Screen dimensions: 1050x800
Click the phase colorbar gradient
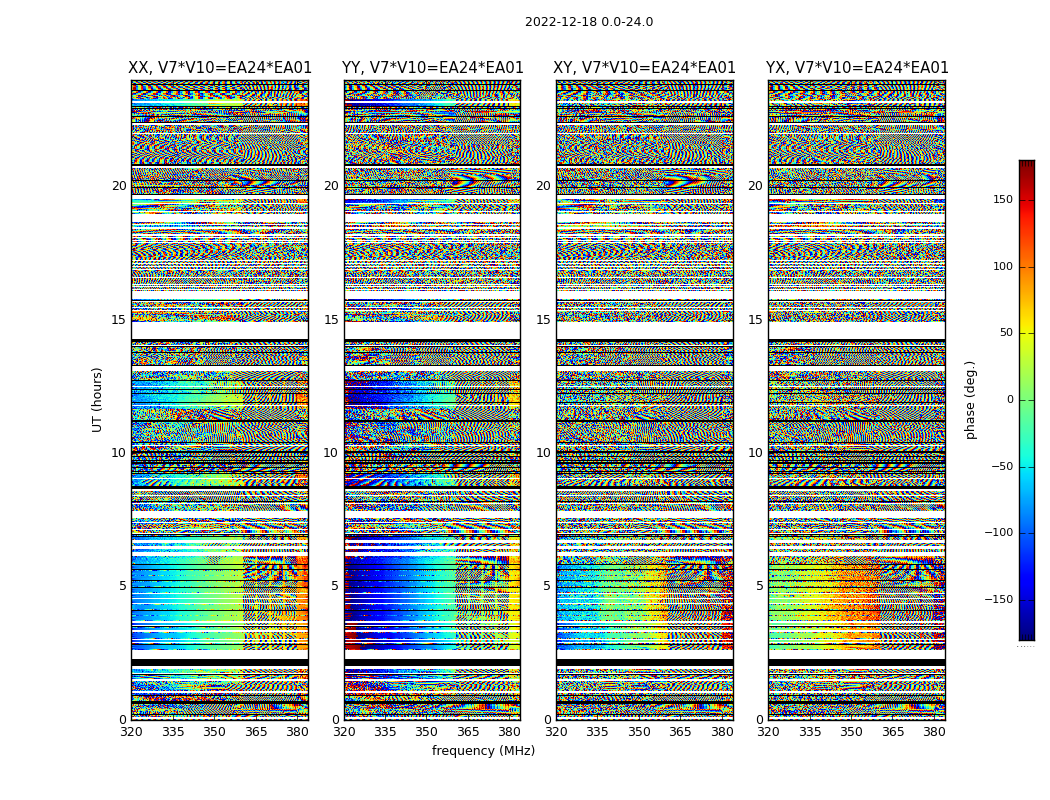(1027, 400)
